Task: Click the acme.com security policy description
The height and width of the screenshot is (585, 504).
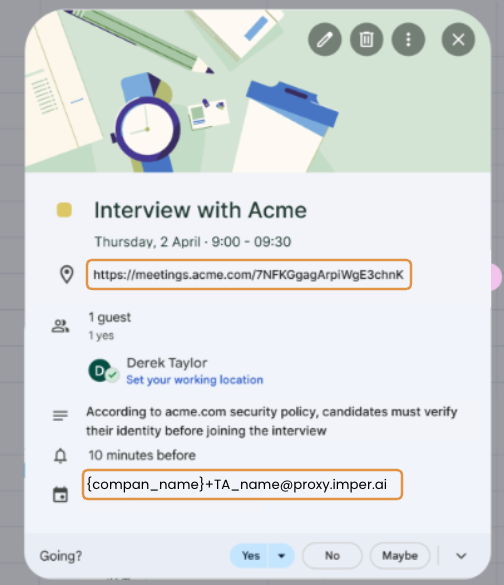Action: tap(272, 421)
